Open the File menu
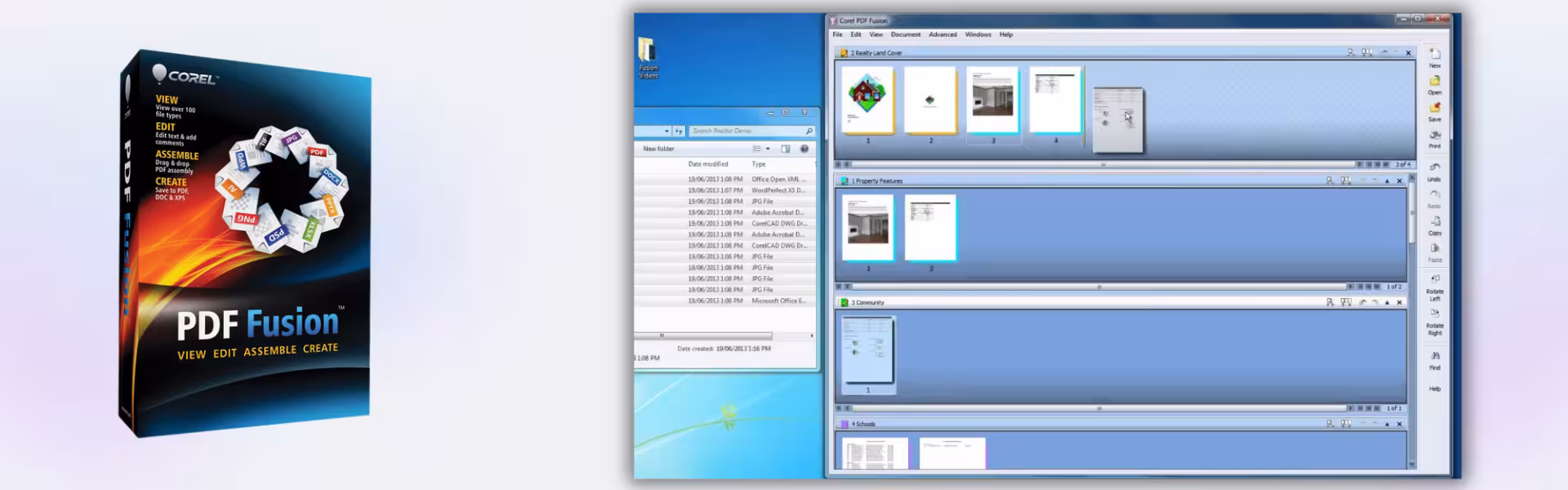The height and width of the screenshot is (490, 1568). coord(837,34)
